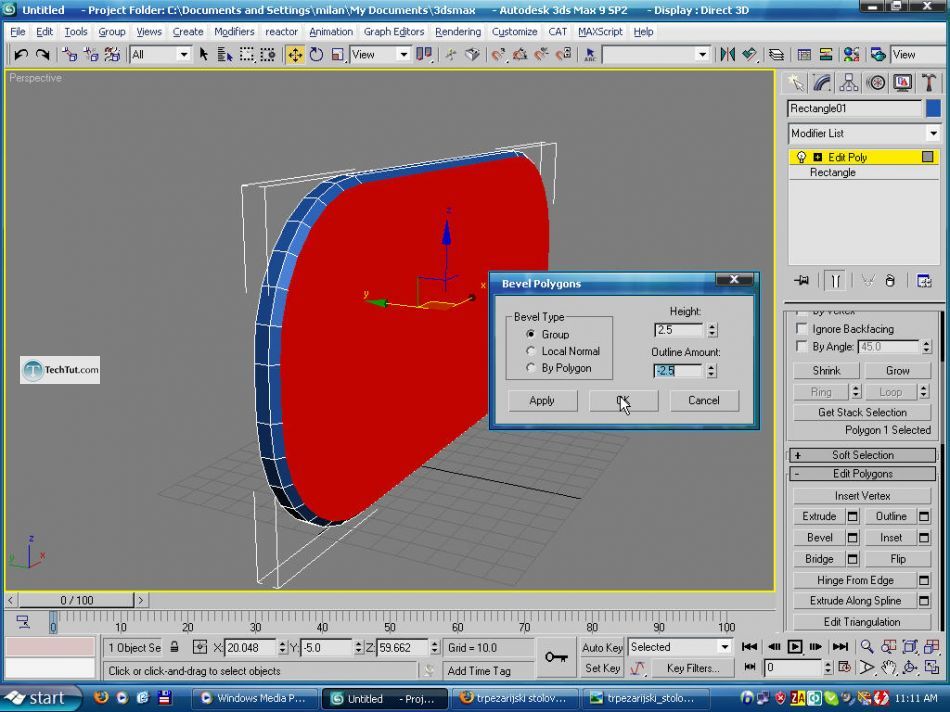Click Show End Result toggle icon
Viewport: 950px width, 712px height.
pyautogui.click(x=835, y=281)
